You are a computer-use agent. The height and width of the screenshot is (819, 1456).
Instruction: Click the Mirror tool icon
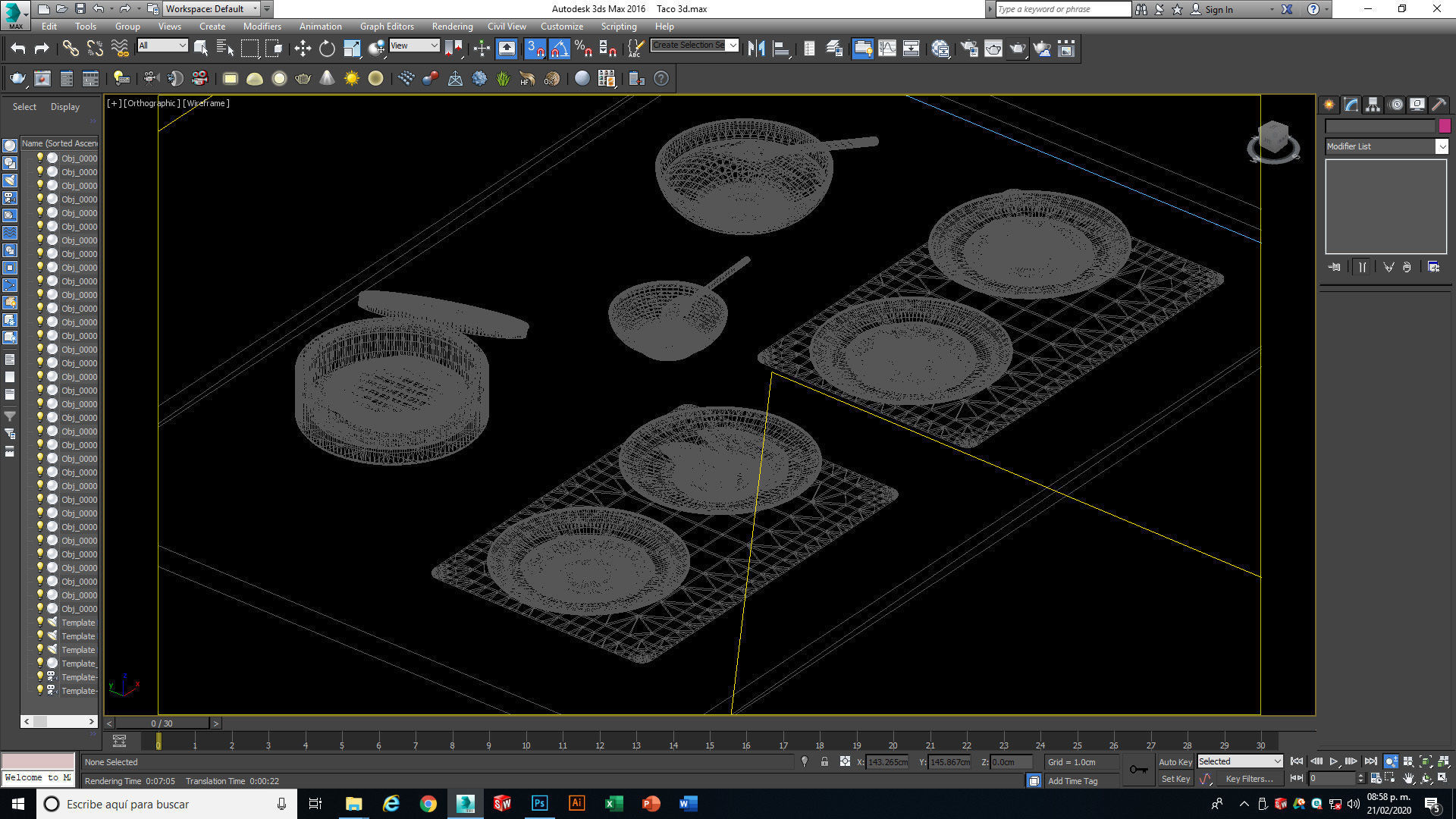point(756,49)
